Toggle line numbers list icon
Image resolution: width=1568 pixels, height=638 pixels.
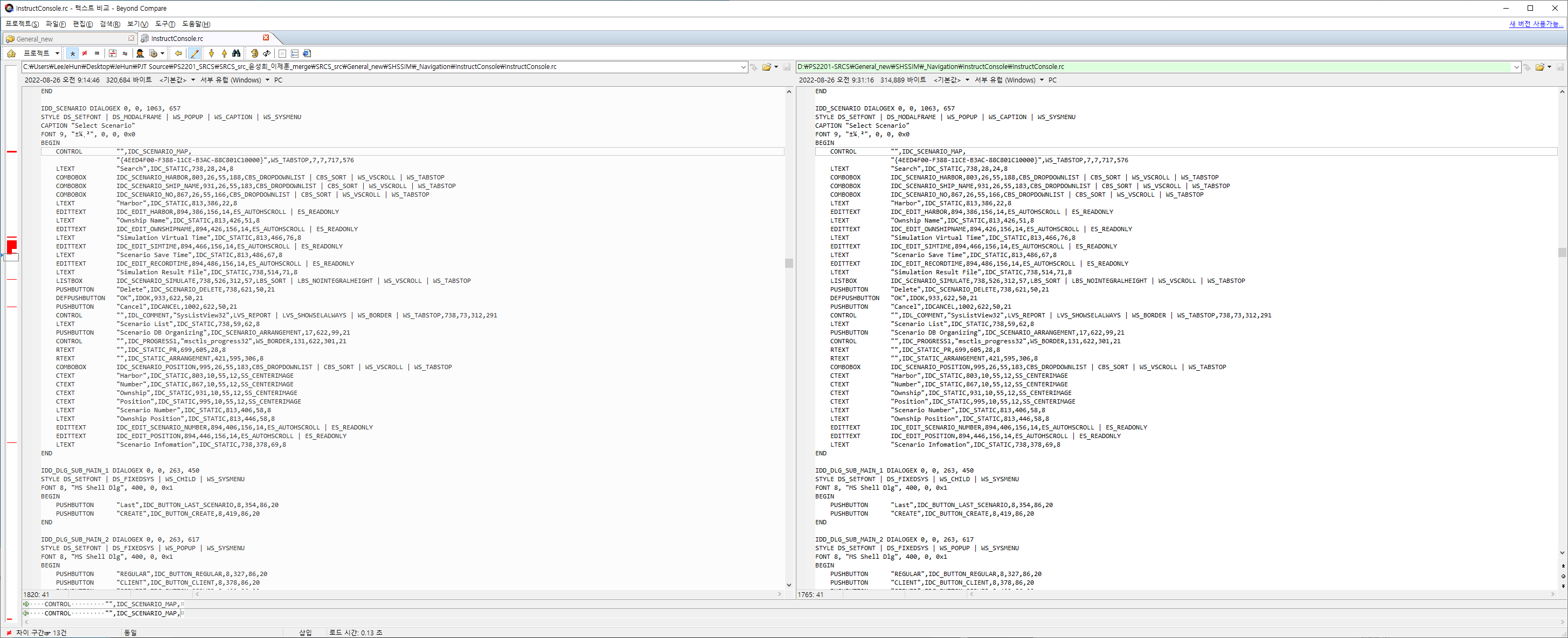tap(295, 53)
